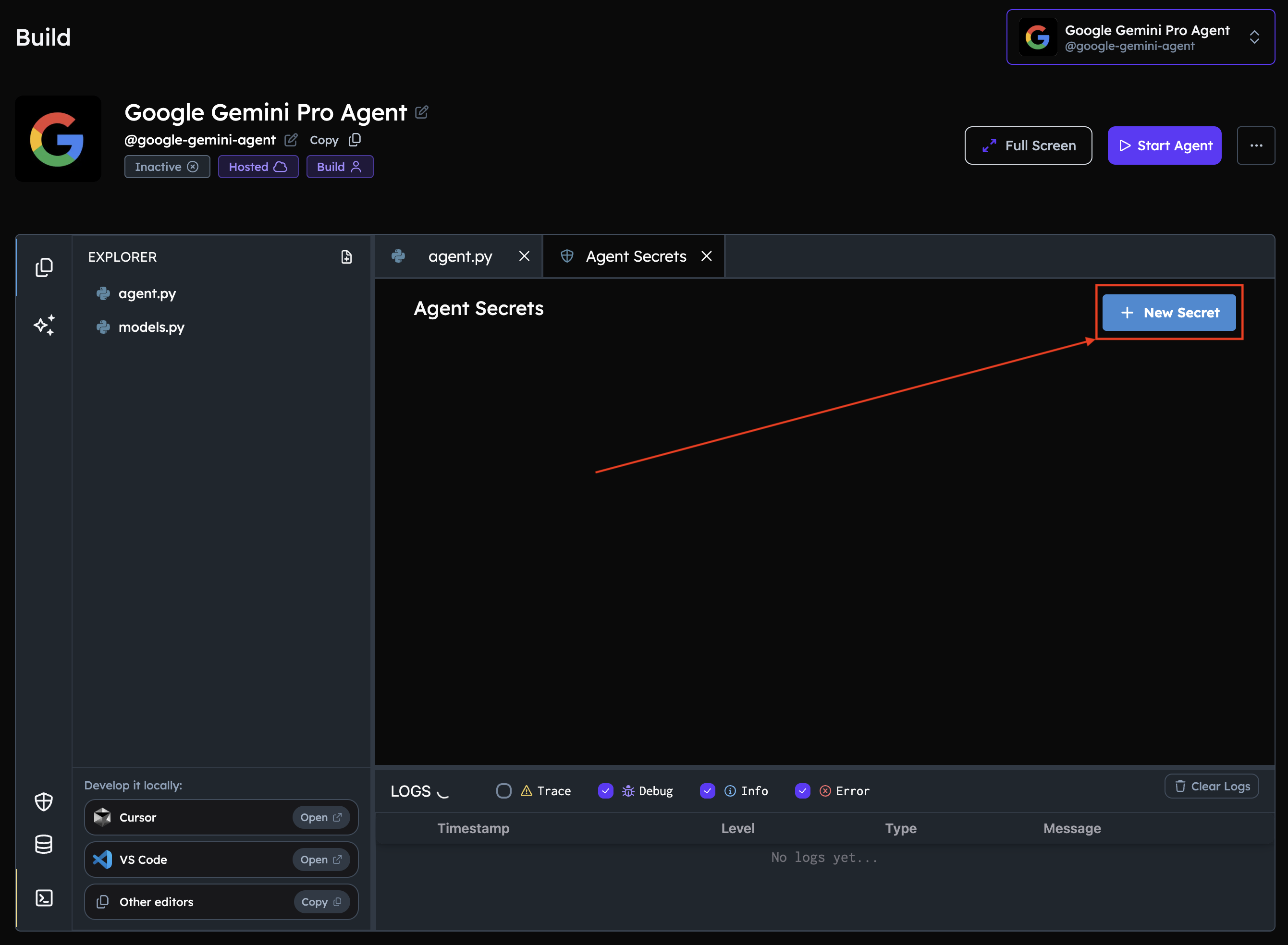Open the secrets shield sidebar icon
The image size is (1288, 945).
pos(44,801)
